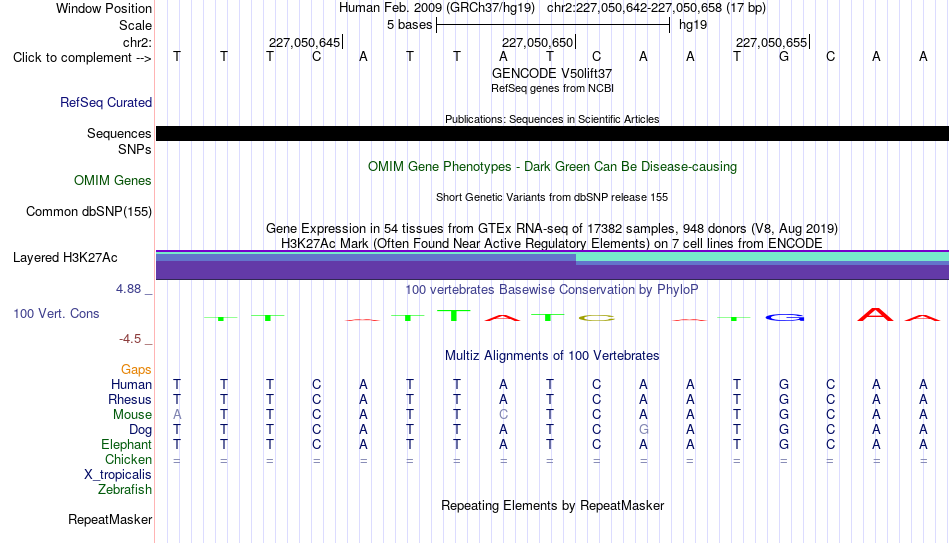The height and width of the screenshot is (543, 950).
Task: Click the SNPs label on the left
Action: pyautogui.click(x=135, y=149)
